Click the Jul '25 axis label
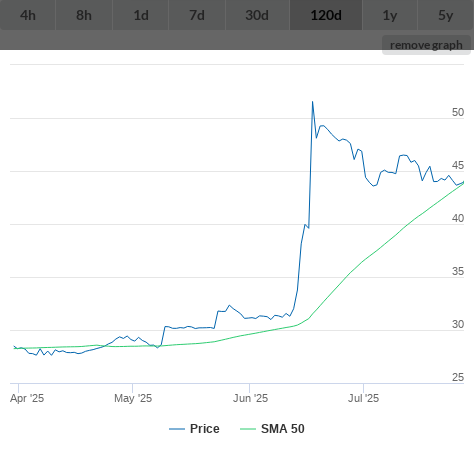 [x=363, y=398]
